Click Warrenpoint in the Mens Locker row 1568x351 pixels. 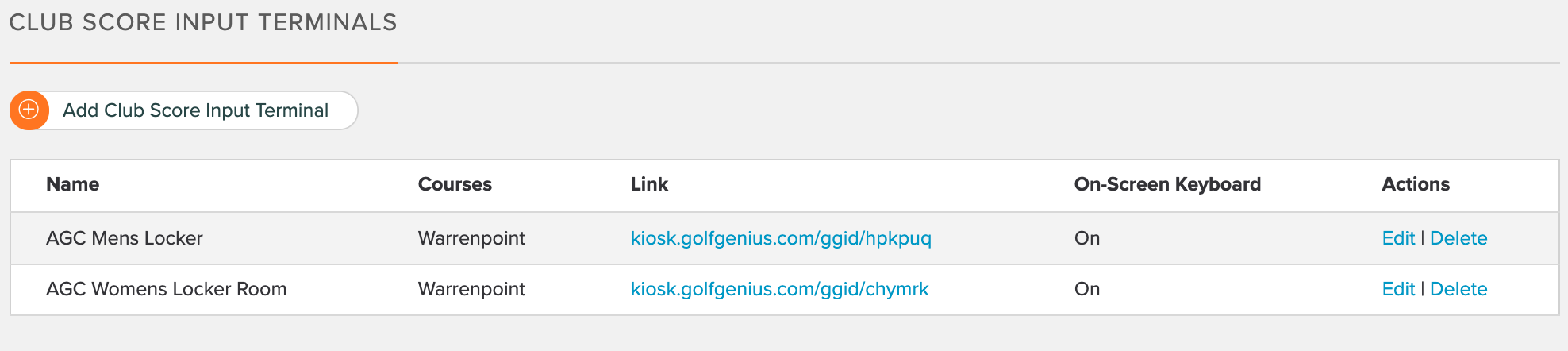coord(471,238)
